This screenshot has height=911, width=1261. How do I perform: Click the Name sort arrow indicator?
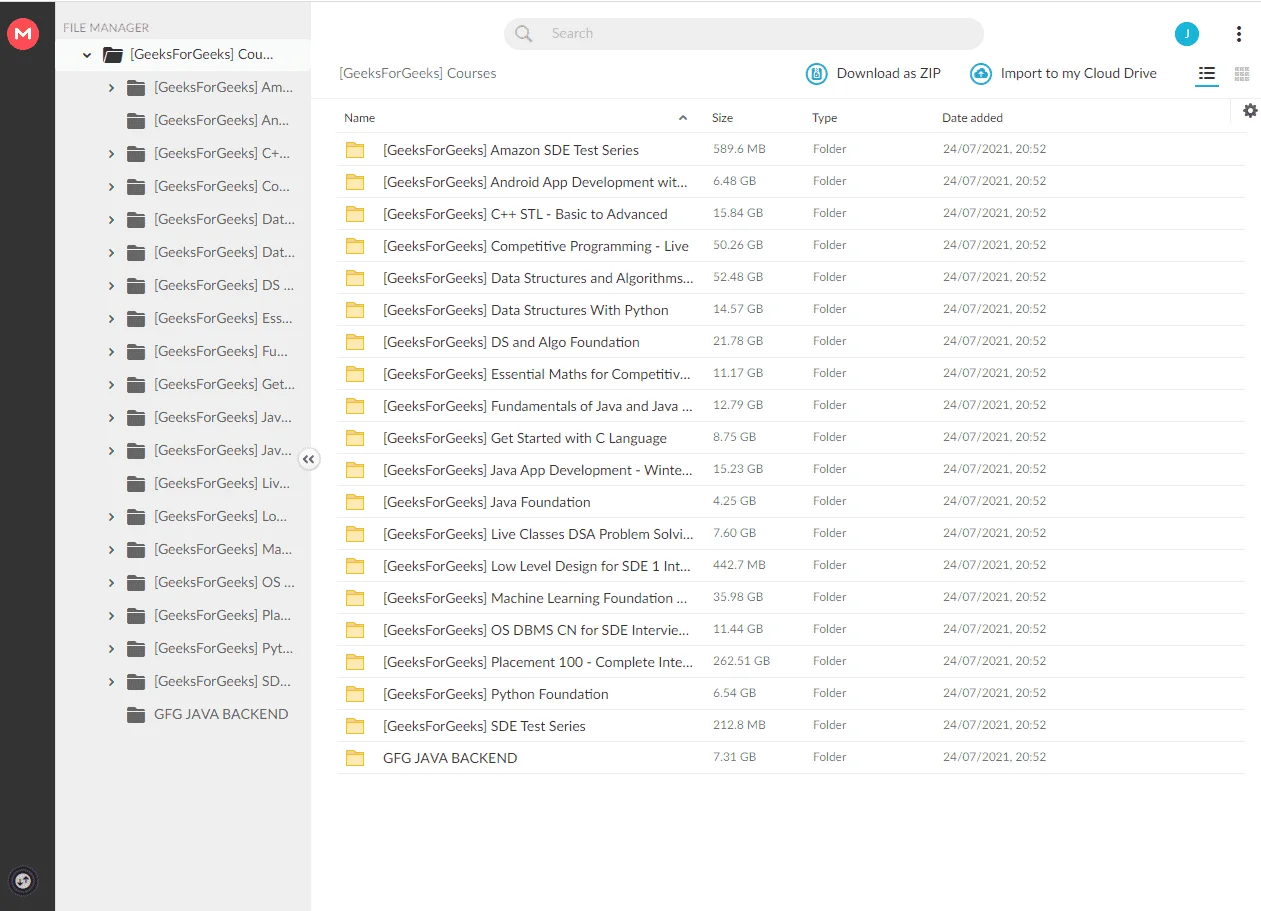pyautogui.click(x=683, y=118)
